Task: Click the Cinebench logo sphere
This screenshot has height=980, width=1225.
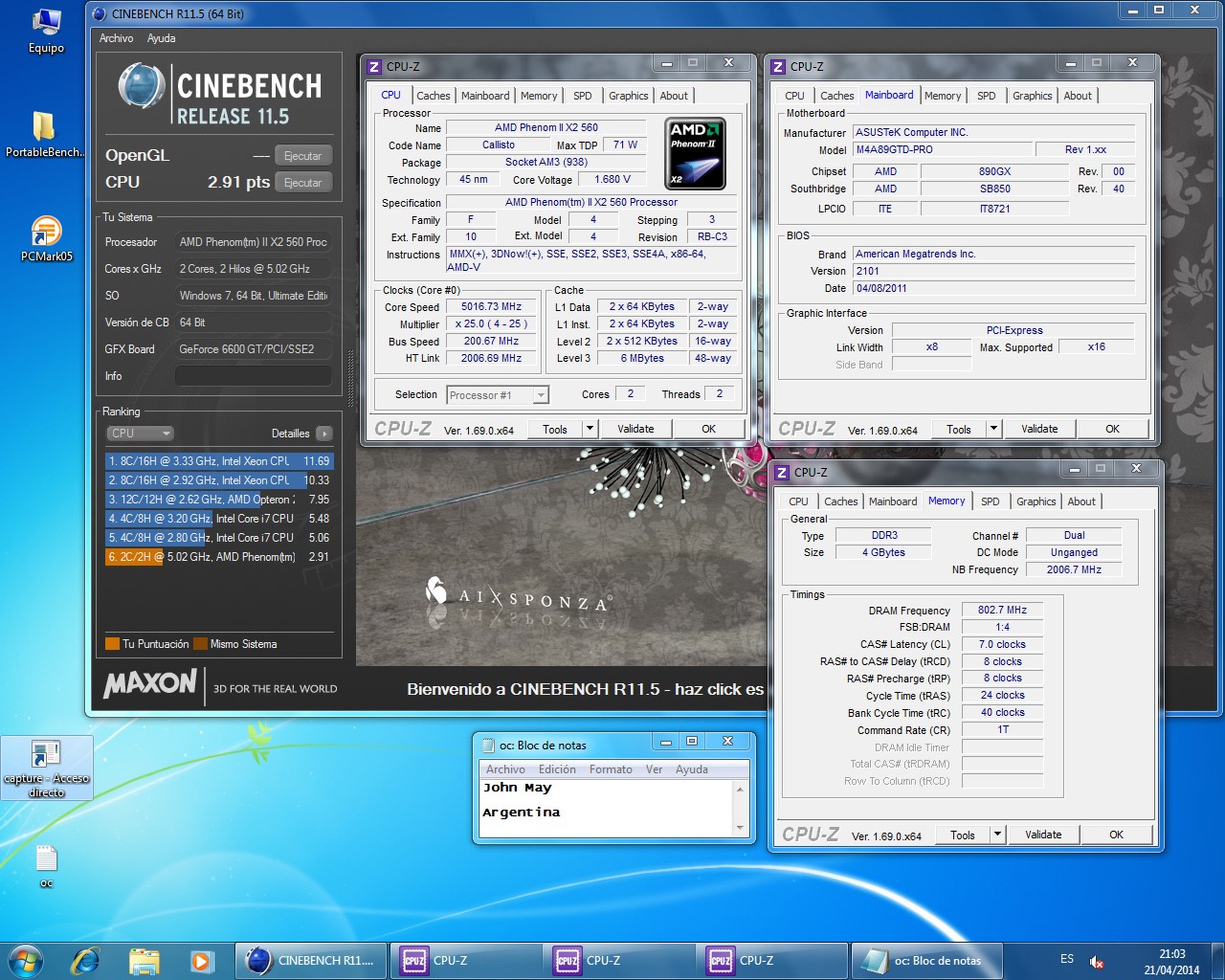Action: 142,85
